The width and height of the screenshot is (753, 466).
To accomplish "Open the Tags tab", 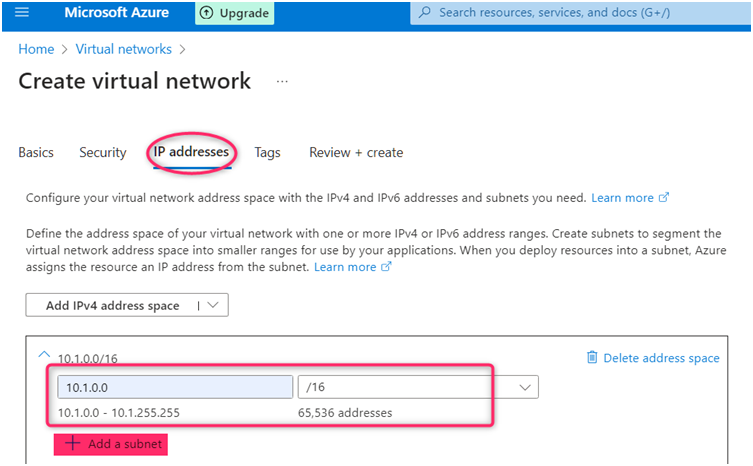I will [267, 153].
